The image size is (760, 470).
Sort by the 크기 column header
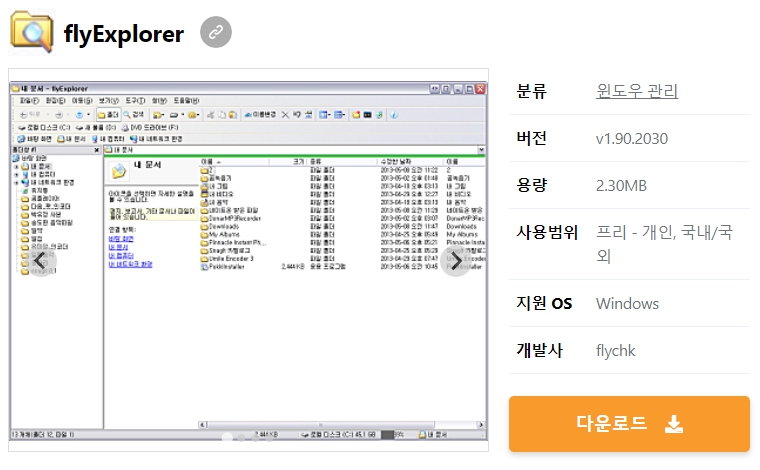click(299, 161)
